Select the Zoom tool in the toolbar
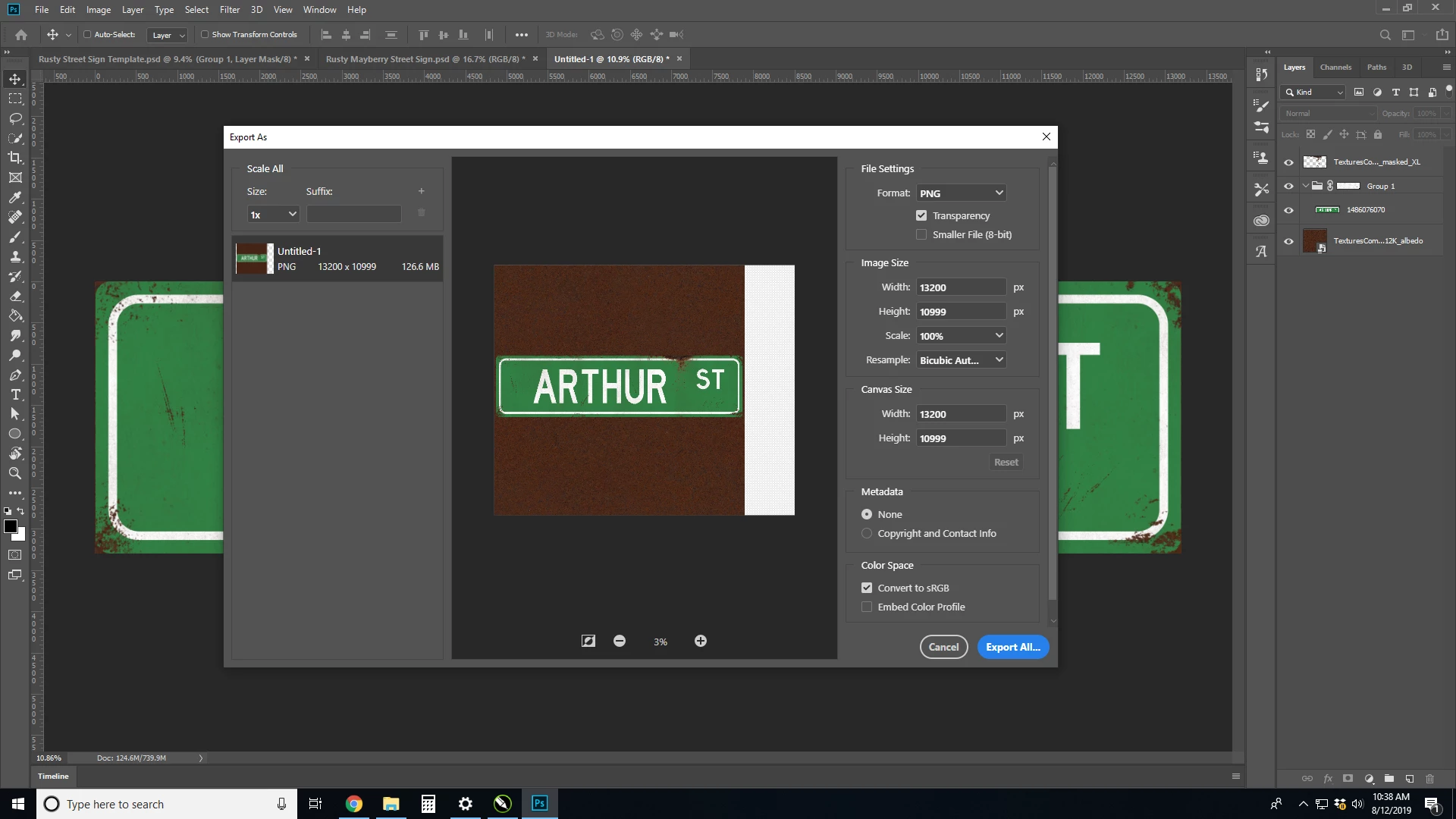This screenshot has height=819, width=1456. (x=15, y=473)
